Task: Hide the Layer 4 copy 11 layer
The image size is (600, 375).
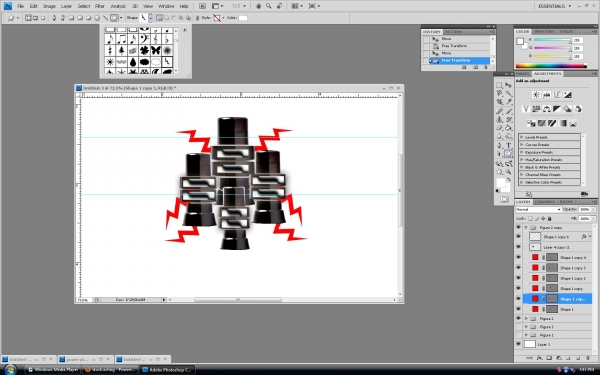Action: pyautogui.click(x=518, y=247)
